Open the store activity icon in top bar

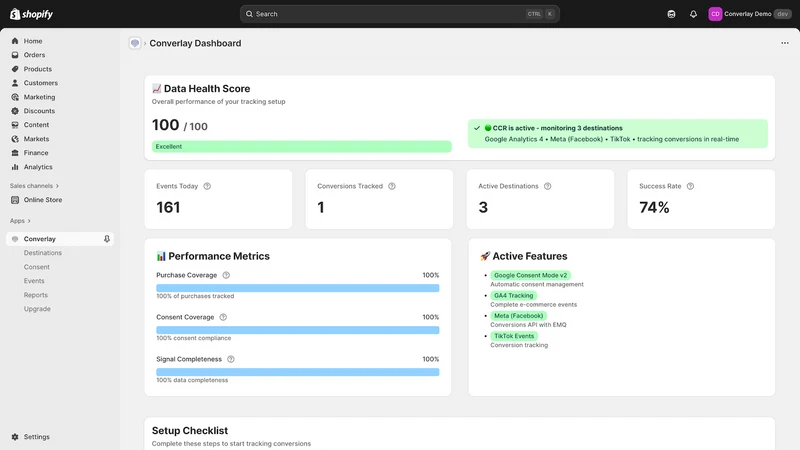(671, 14)
